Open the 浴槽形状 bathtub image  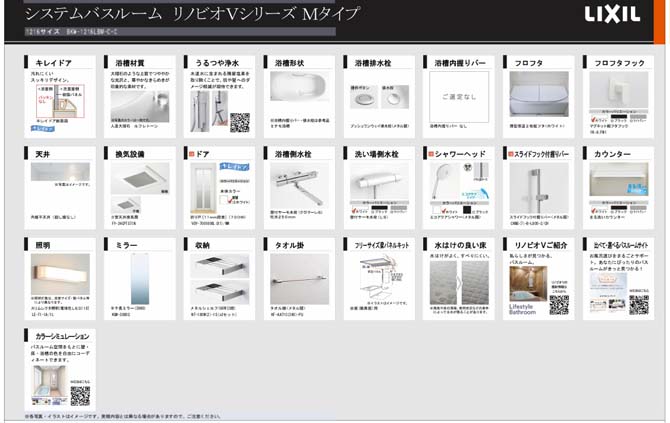pyautogui.click(x=300, y=86)
